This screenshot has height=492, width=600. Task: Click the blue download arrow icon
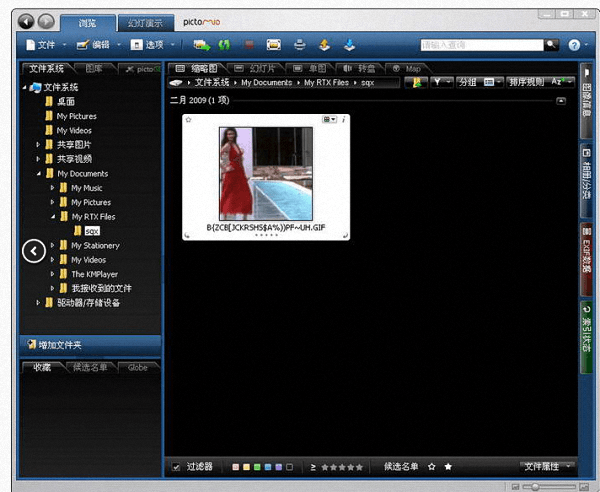click(x=349, y=45)
